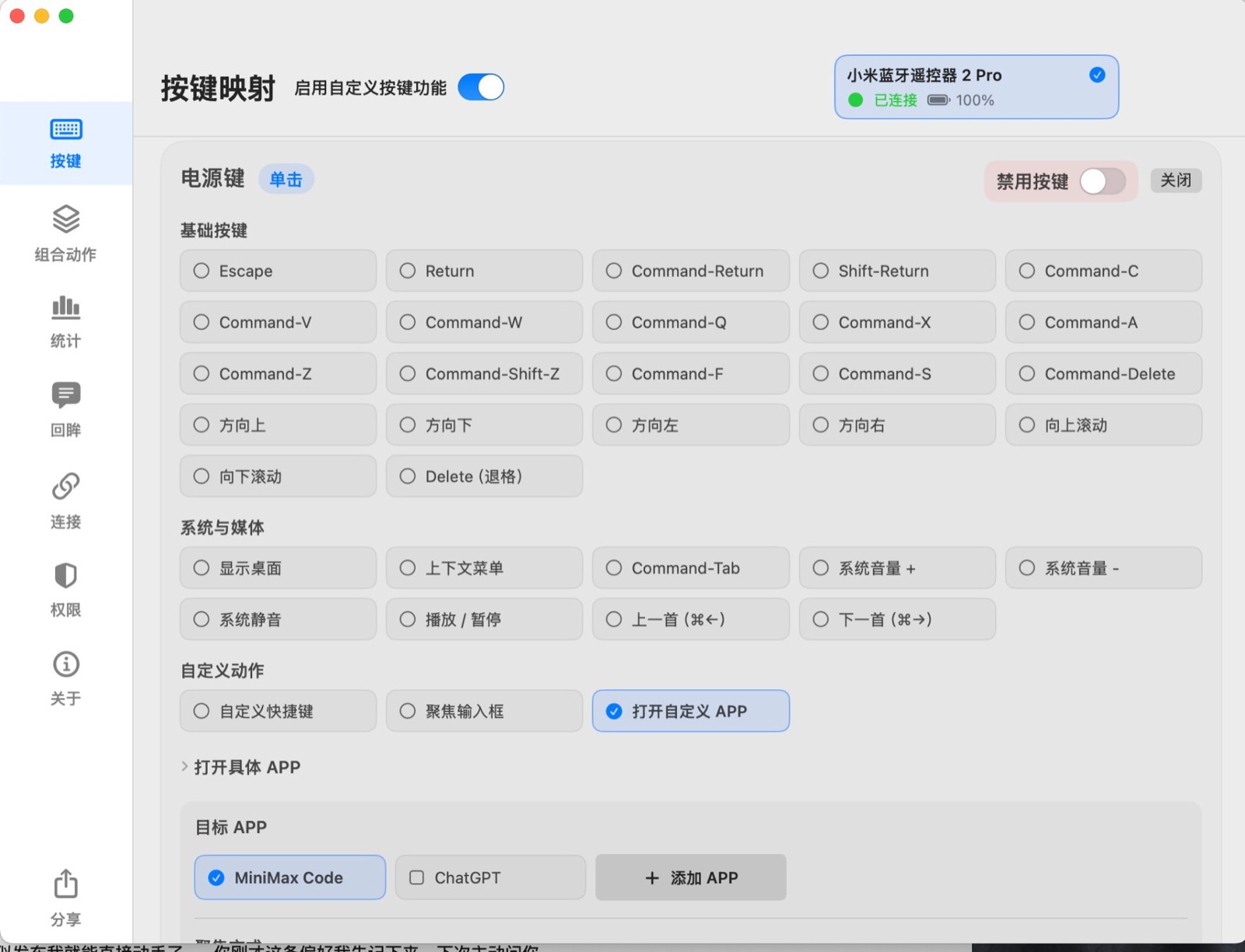
Task: Select 打开自定义 APP radio option
Action: pos(690,711)
